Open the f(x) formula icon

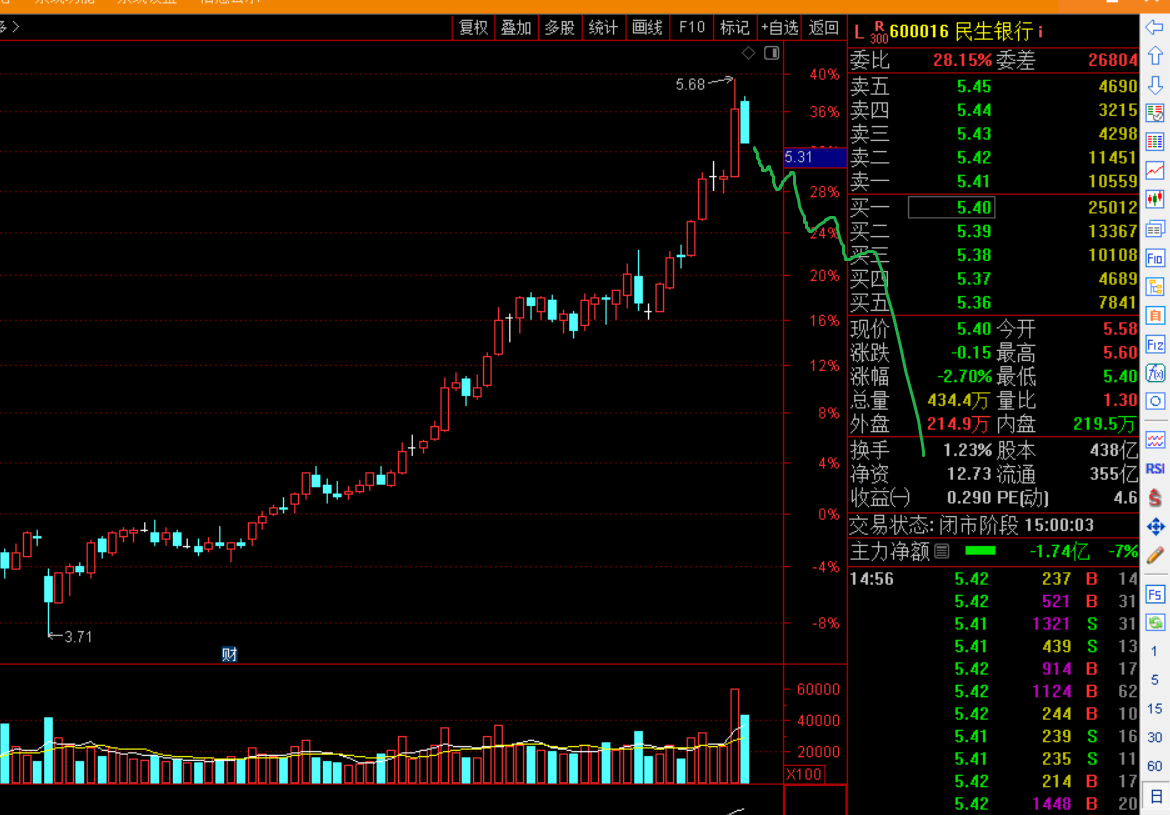tap(1155, 372)
